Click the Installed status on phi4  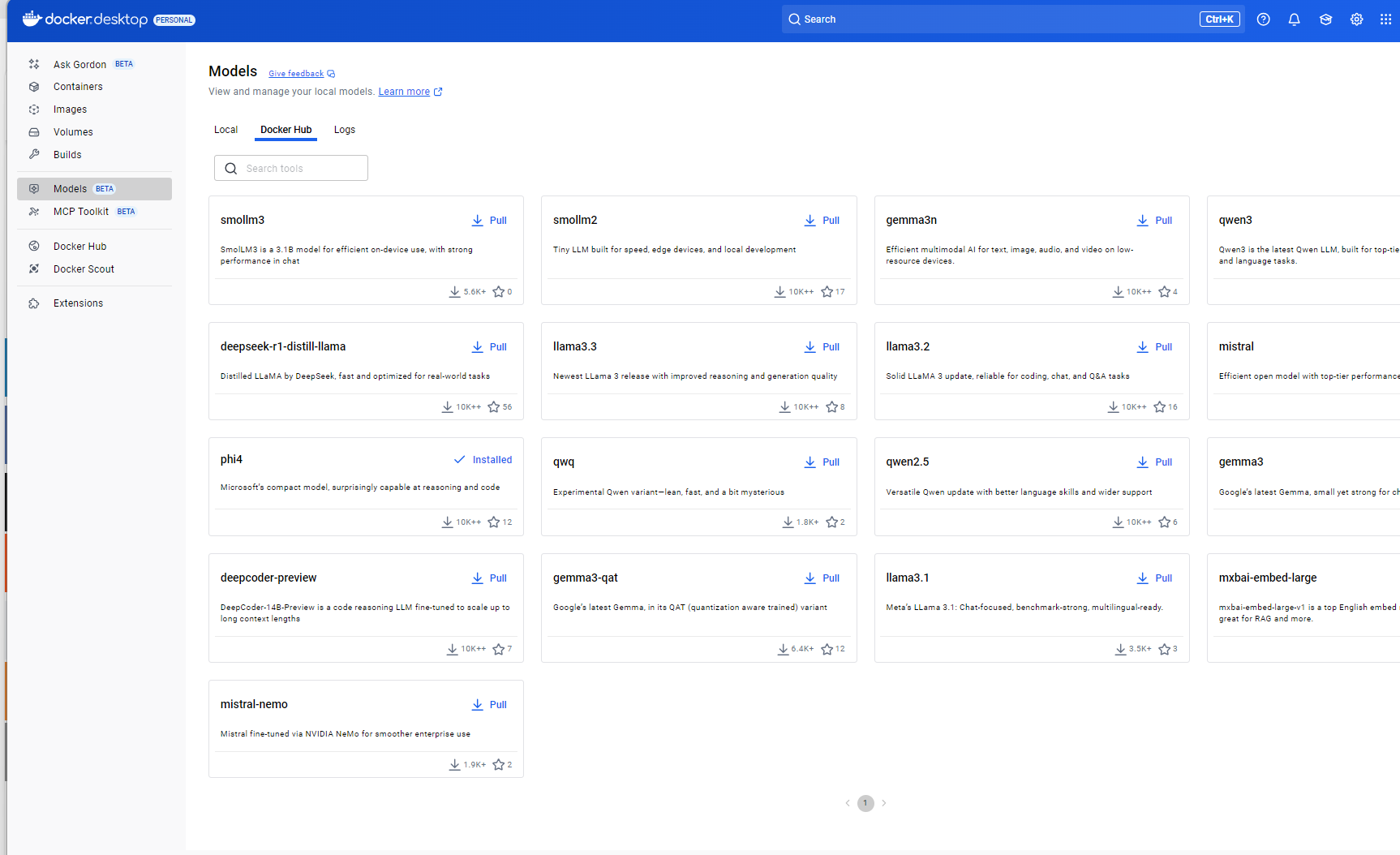point(483,460)
